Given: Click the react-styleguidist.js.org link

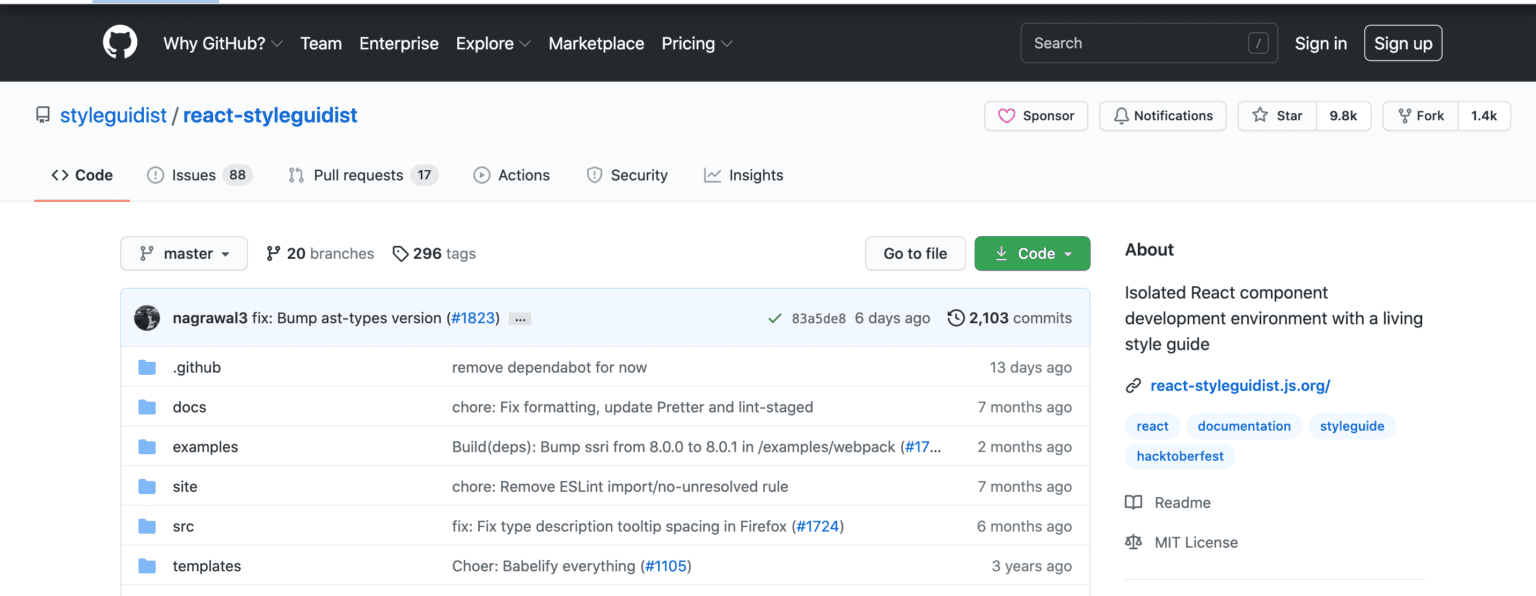Looking at the screenshot, I should click(1240, 385).
